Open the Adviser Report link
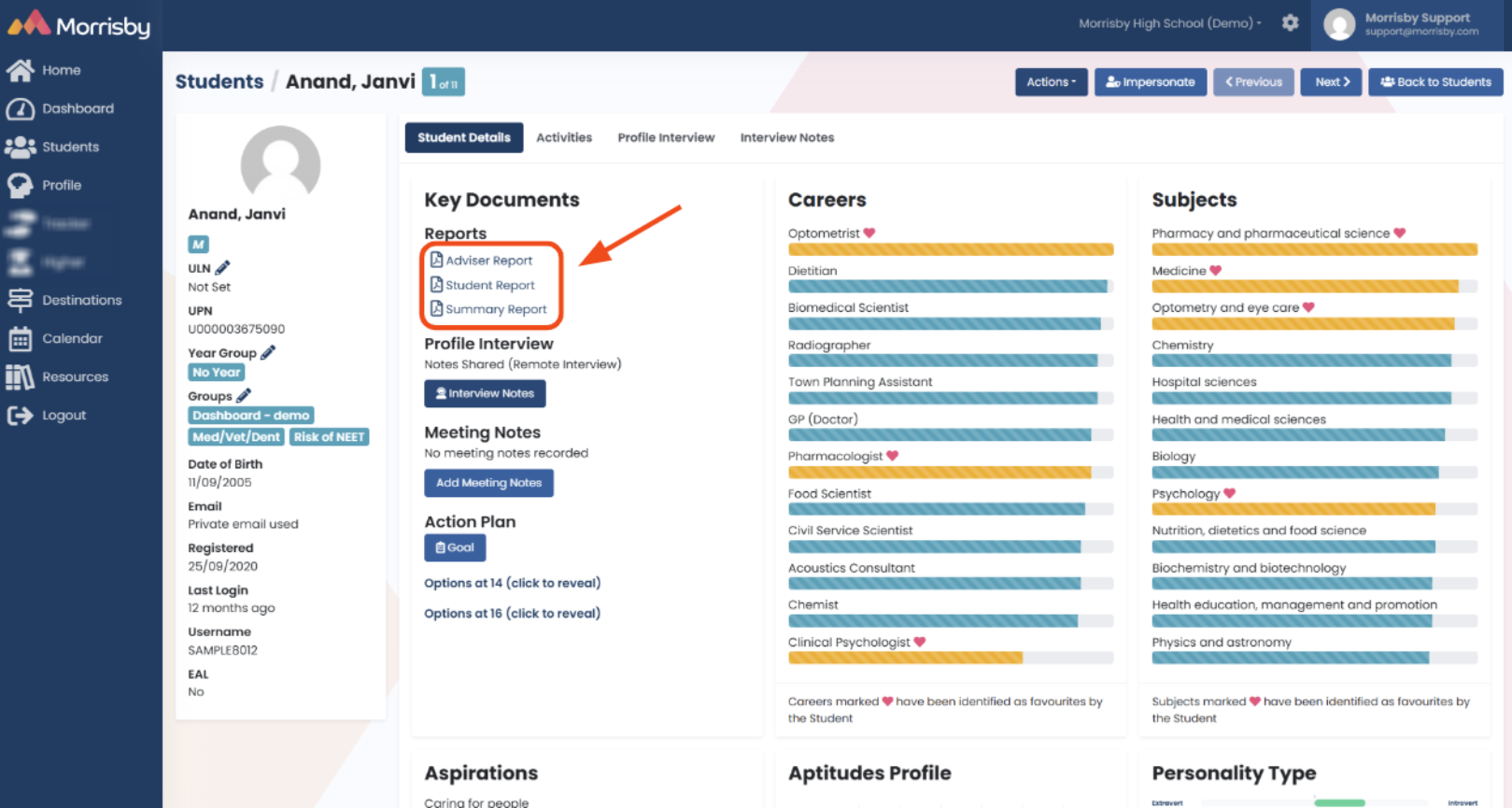Image resolution: width=1512 pixels, height=808 pixels. pyautogui.click(x=488, y=261)
